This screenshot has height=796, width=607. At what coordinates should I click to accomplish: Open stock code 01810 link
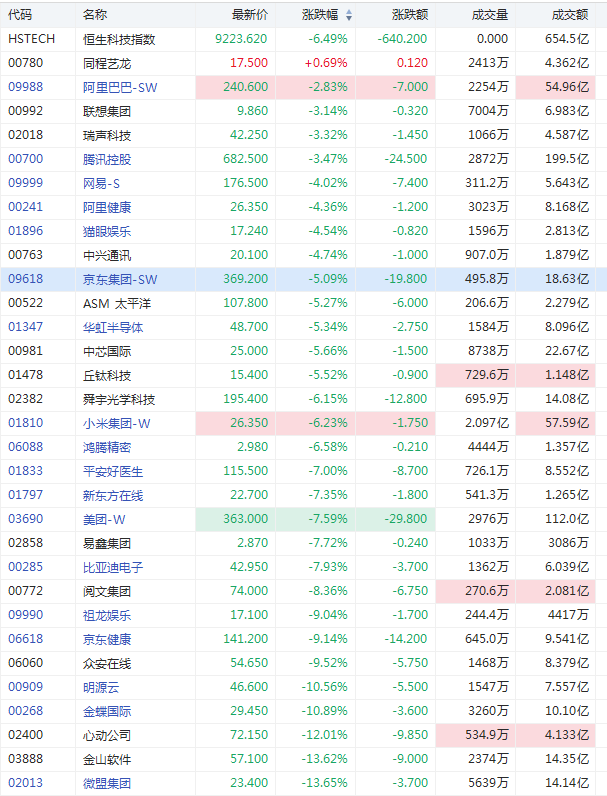(x=25, y=423)
